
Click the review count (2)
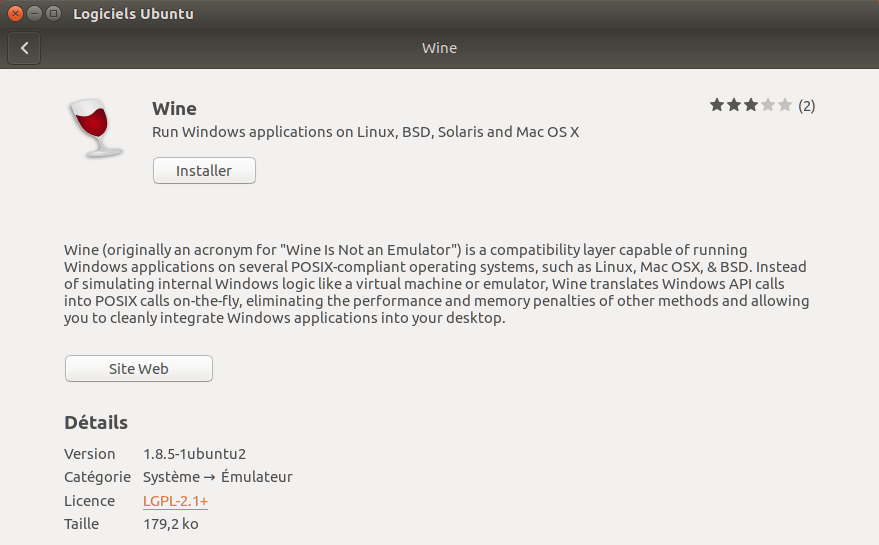(x=807, y=106)
